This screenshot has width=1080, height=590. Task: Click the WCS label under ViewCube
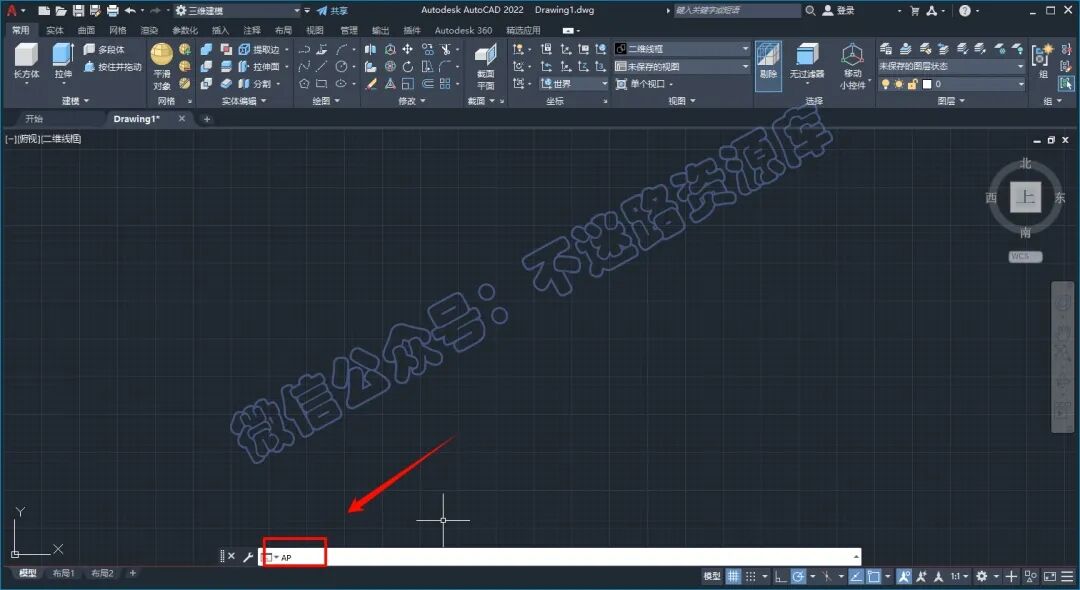coord(1025,256)
